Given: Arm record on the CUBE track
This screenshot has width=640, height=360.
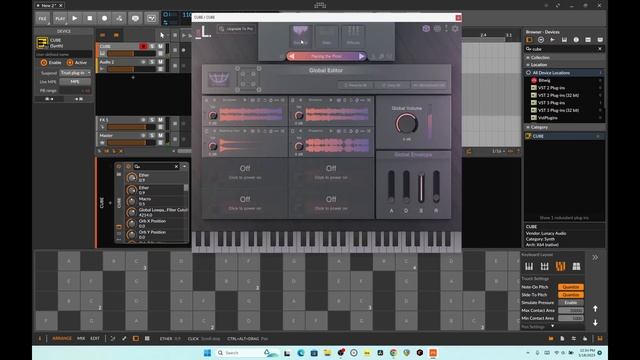Looking at the screenshot, I should [x=143, y=47].
